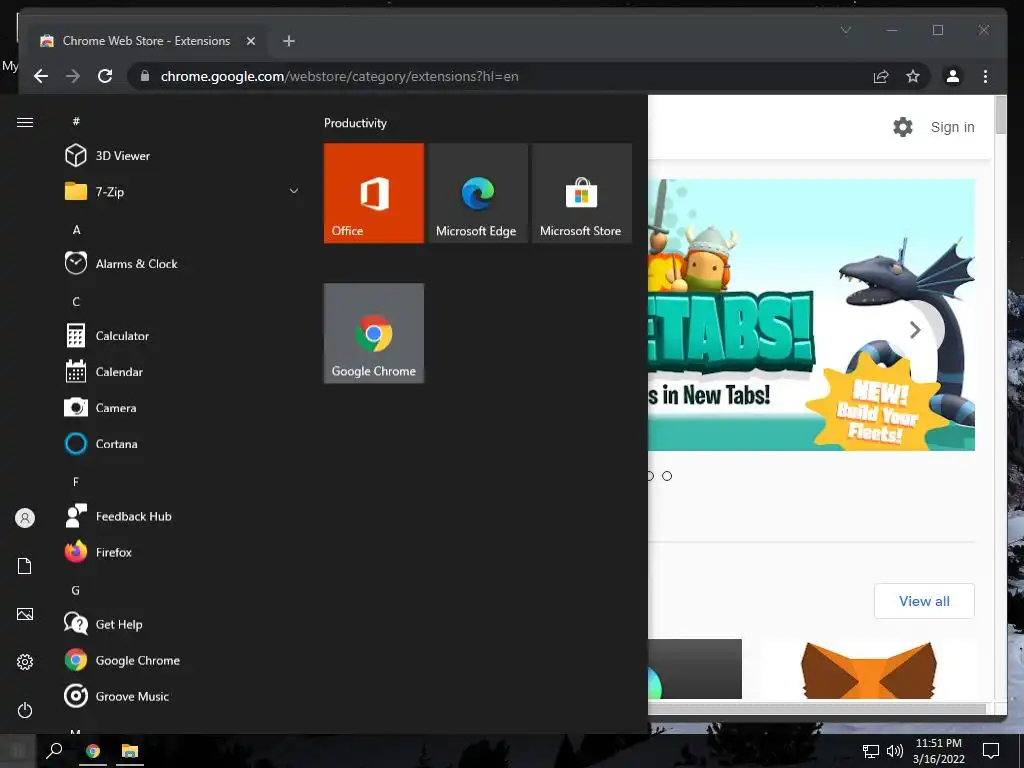Advance the banner carousel with next arrow

tap(915, 330)
